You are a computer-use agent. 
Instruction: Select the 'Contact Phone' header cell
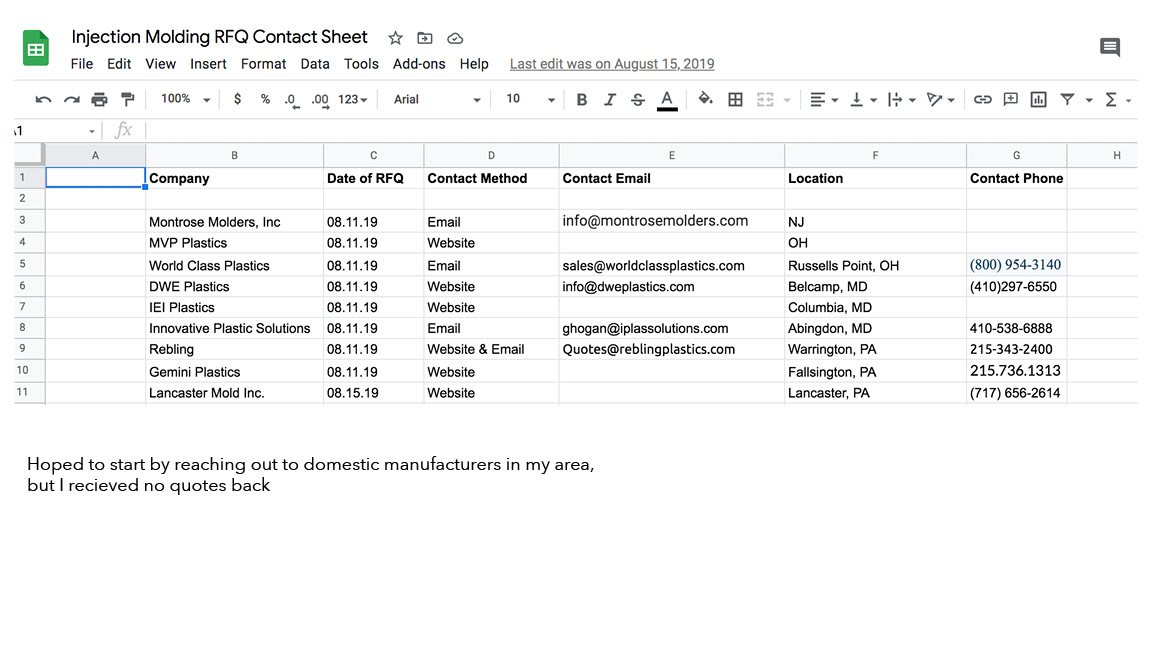(1016, 178)
